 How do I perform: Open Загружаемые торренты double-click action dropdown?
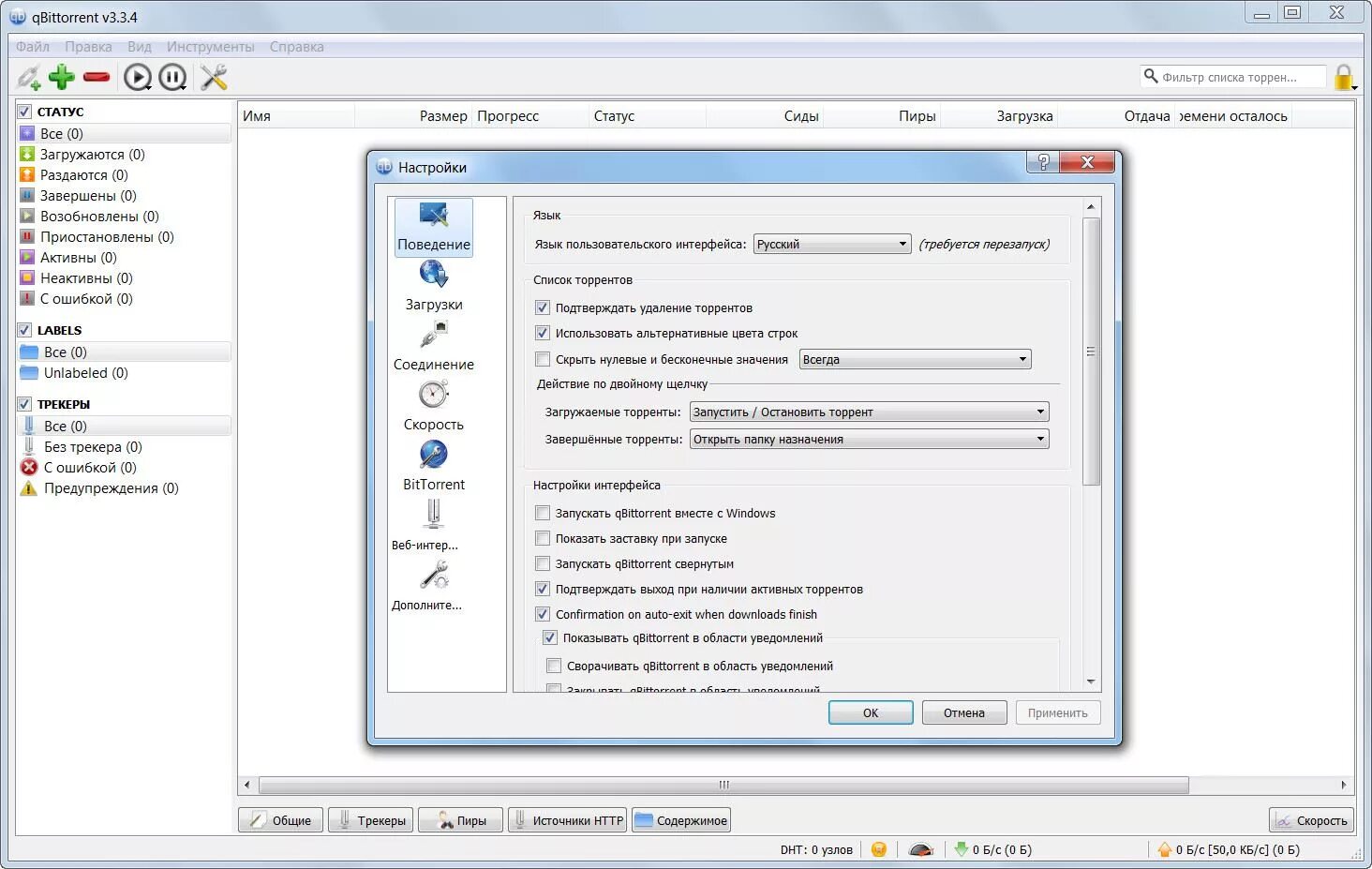coord(870,412)
